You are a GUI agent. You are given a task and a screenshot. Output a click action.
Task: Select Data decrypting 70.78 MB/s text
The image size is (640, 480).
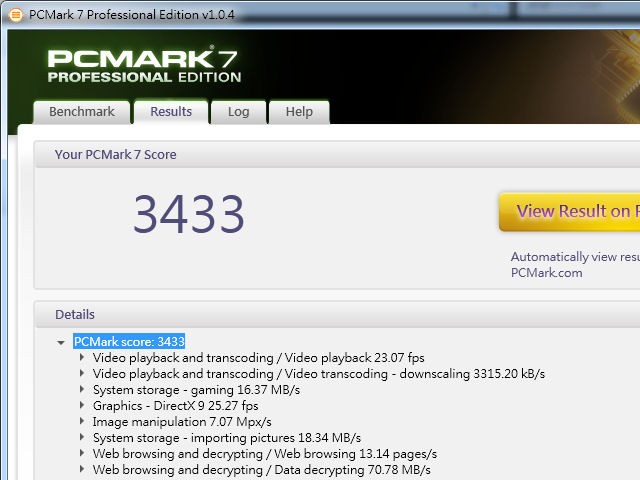[262, 469]
